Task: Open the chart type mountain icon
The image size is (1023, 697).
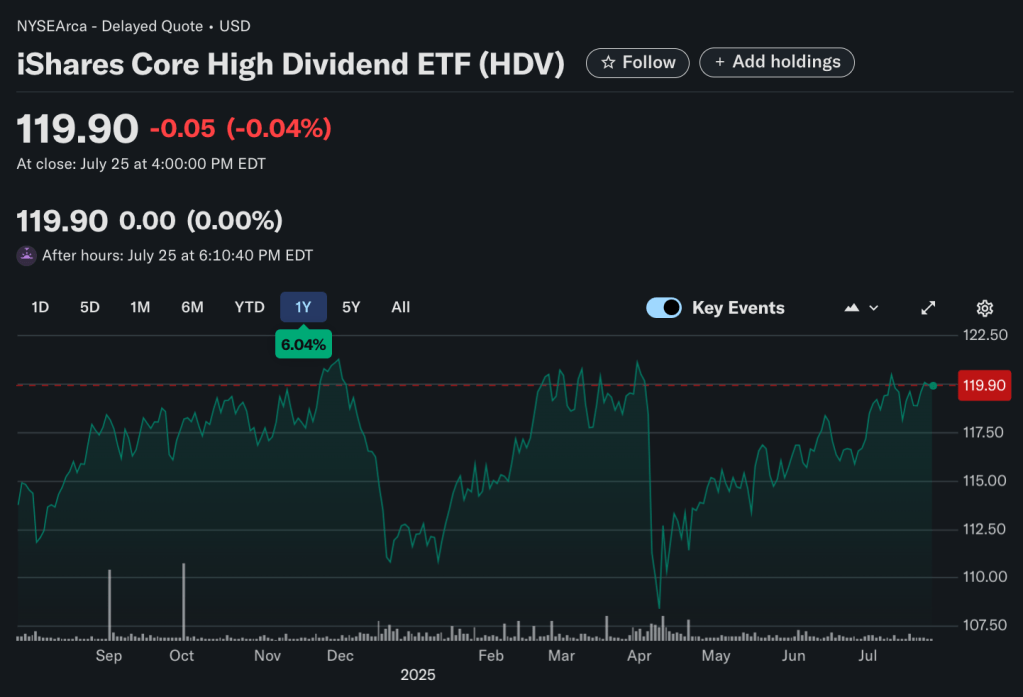Action: point(849,308)
